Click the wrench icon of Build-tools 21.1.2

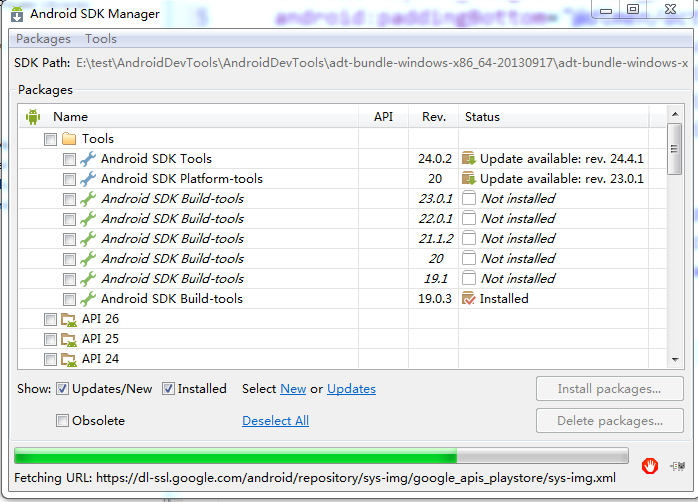[x=88, y=239]
